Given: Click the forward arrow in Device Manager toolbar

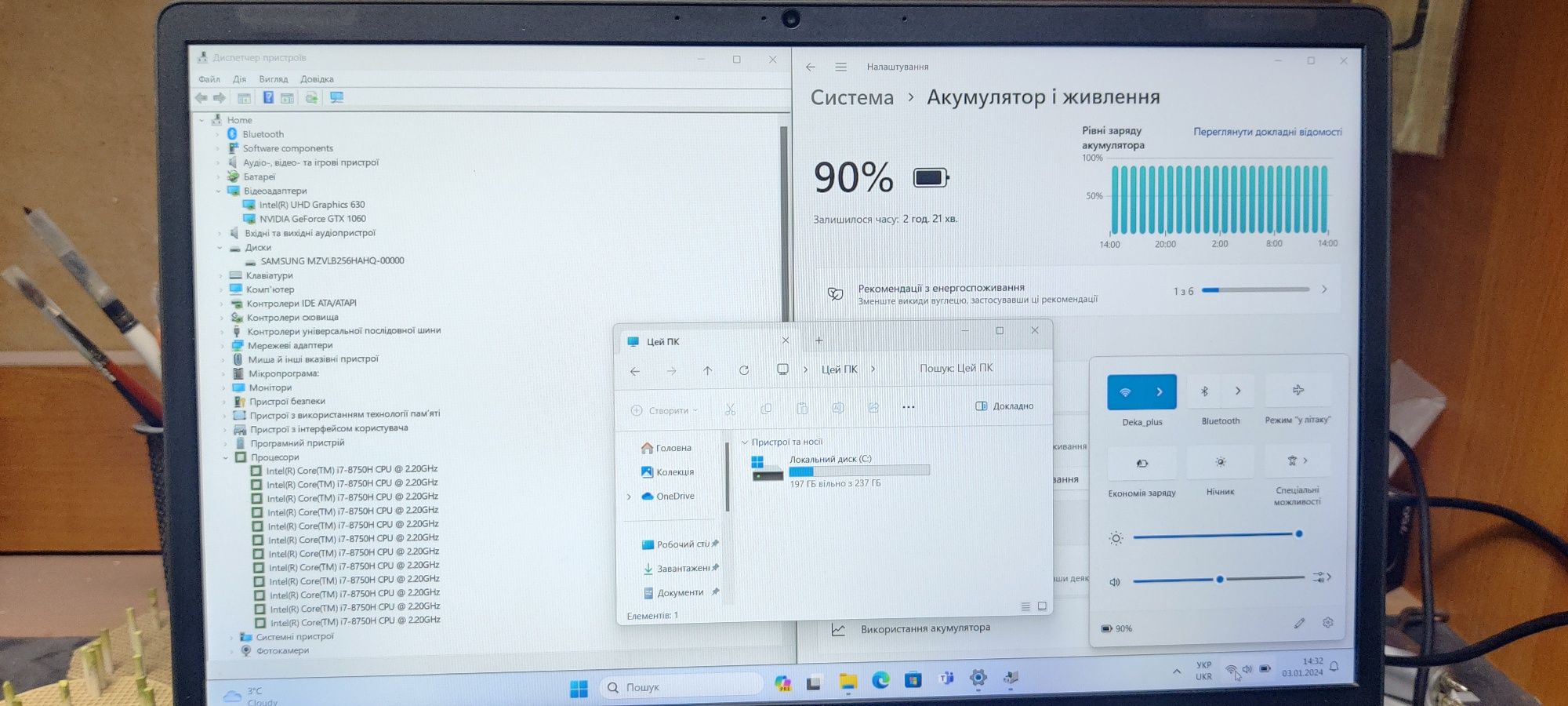Looking at the screenshot, I should [x=220, y=98].
